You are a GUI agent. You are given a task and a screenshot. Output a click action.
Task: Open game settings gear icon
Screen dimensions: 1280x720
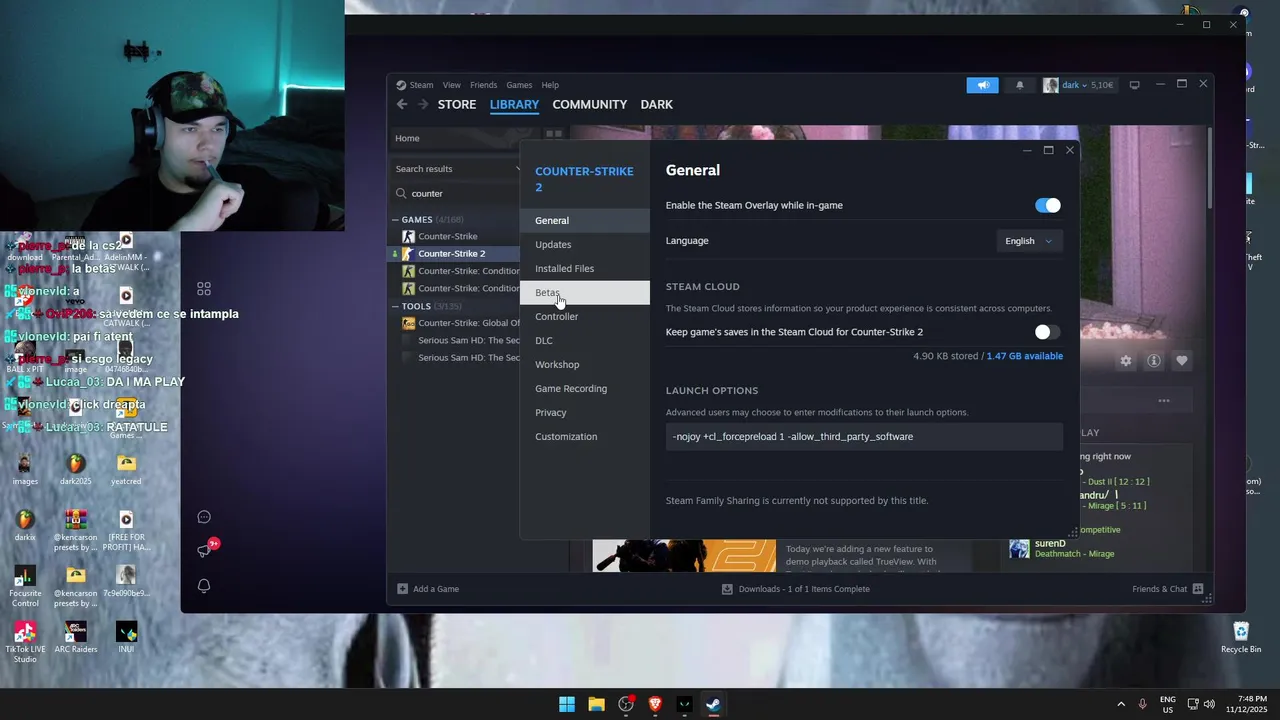(1126, 361)
